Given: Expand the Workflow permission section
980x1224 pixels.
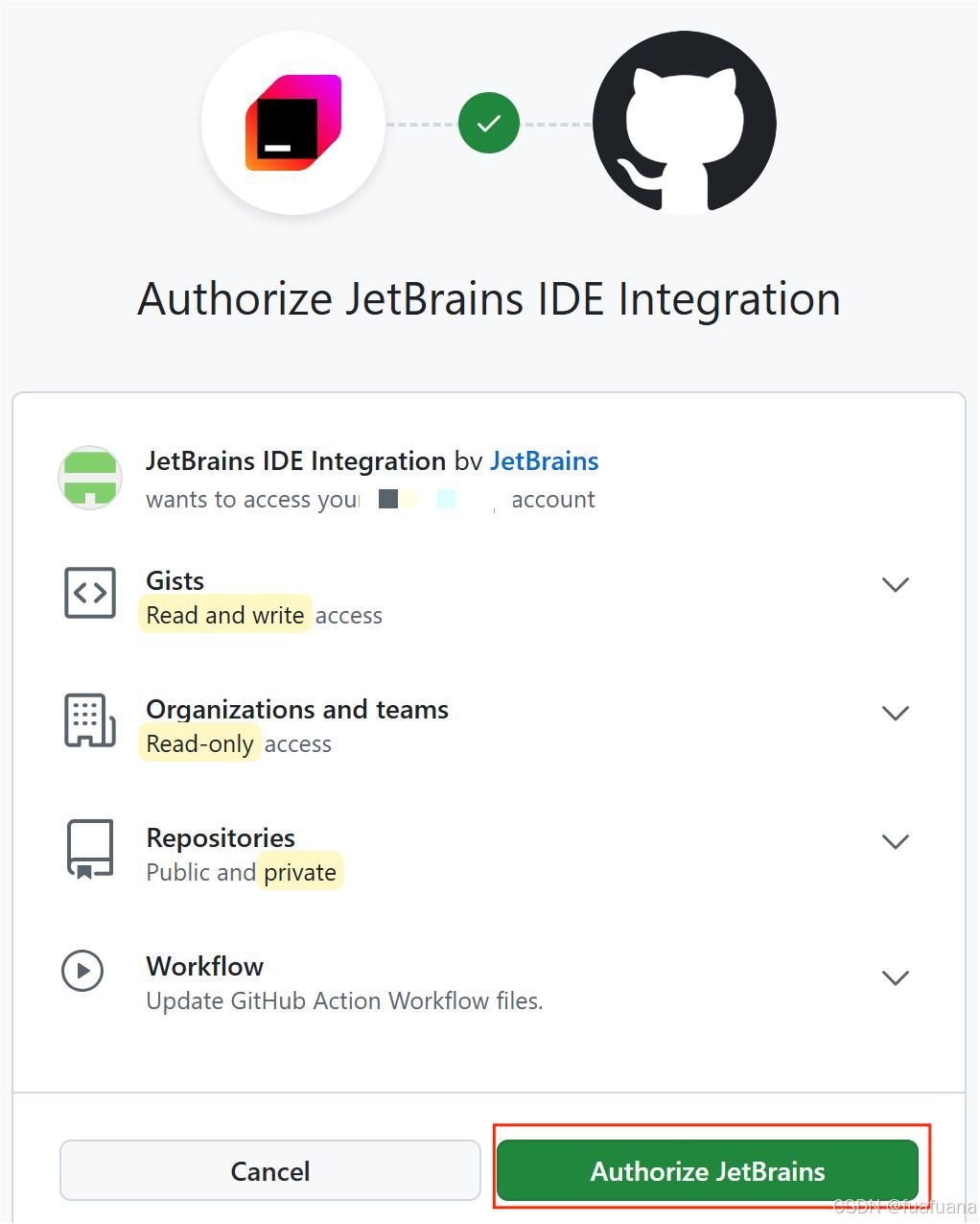Looking at the screenshot, I should tap(896, 977).
